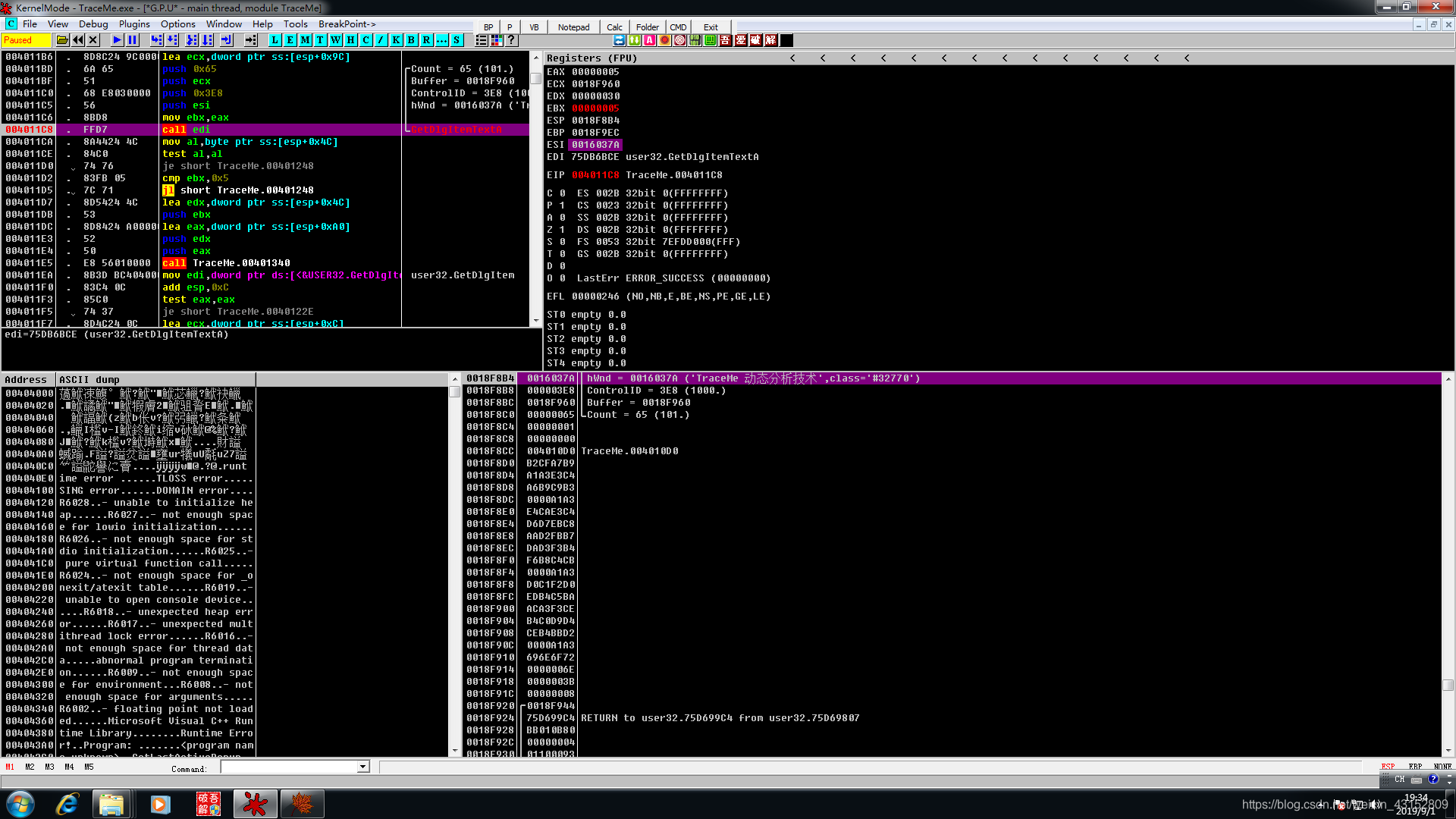
Task: Restart the program with the rewind icon
Action: coord(78,40)
